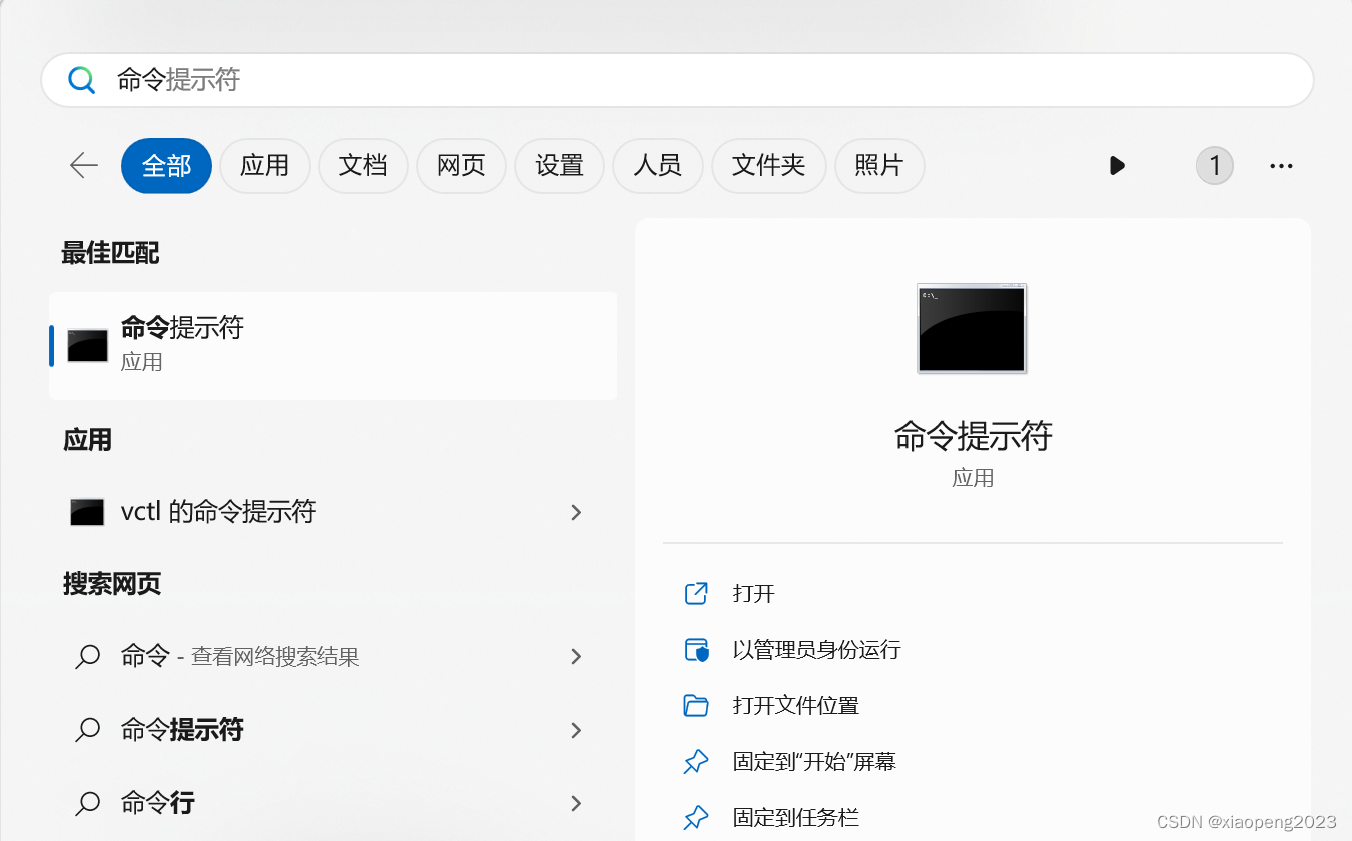Click the large Command Prompt preview thumbnail
Viewport: 1352px width, 841px height.
(x=972, y=329)
